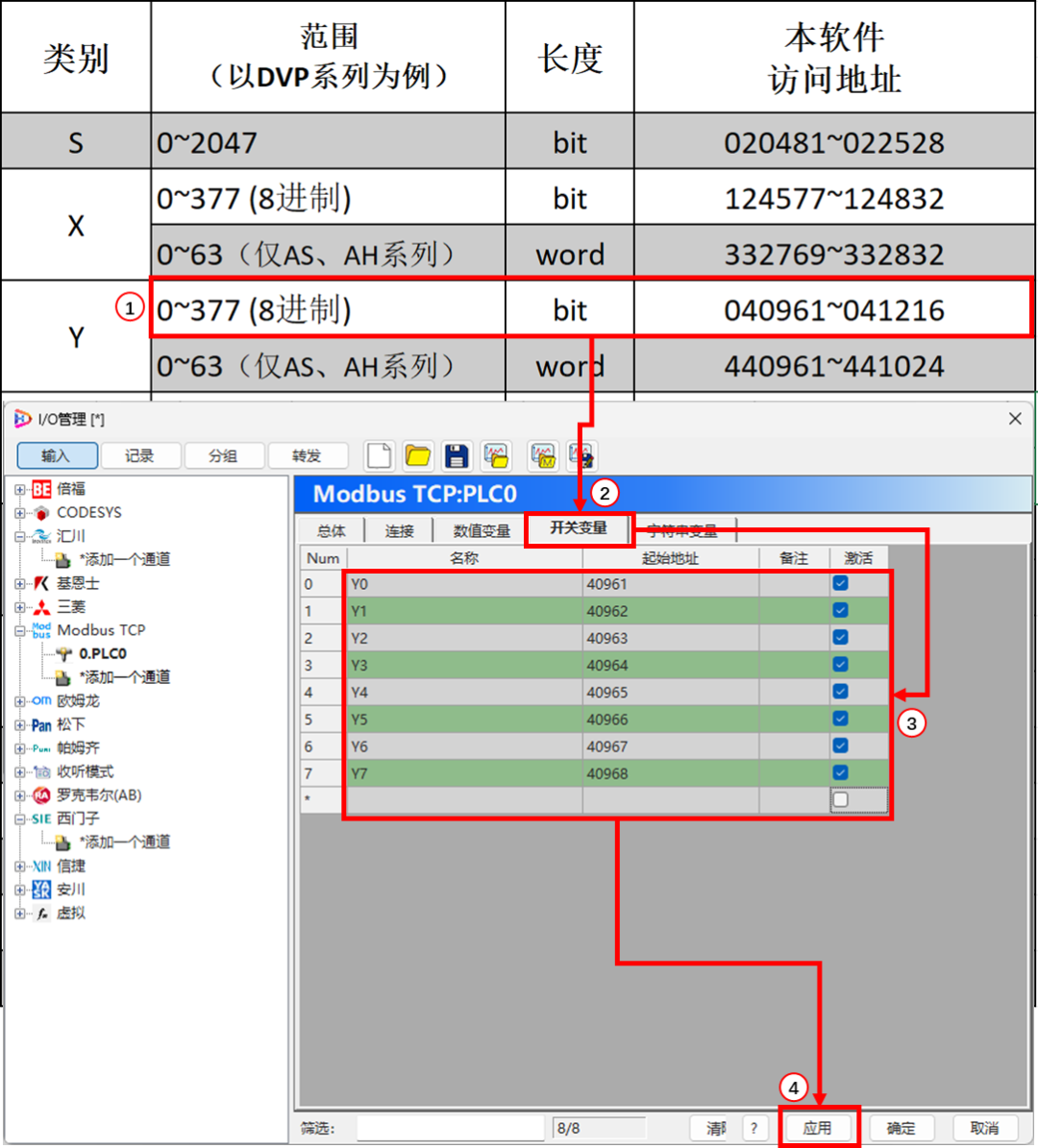Click the 西门子 SIE logo icon

(x=41, y=818)
